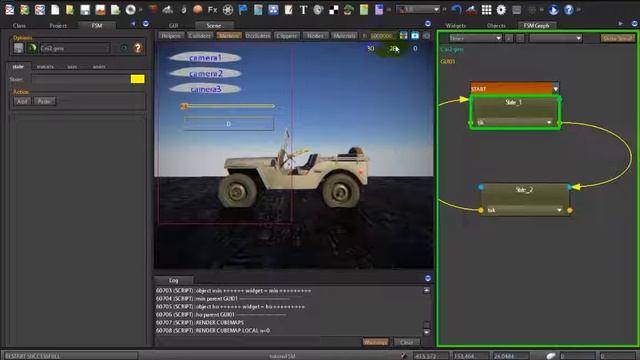Open settings via the gear icon
Screen dimensions: 640x360
point(501,9)
